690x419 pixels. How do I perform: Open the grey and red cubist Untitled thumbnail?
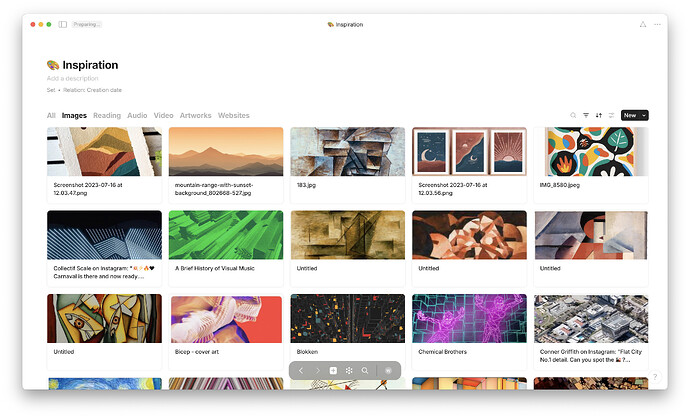591,235
